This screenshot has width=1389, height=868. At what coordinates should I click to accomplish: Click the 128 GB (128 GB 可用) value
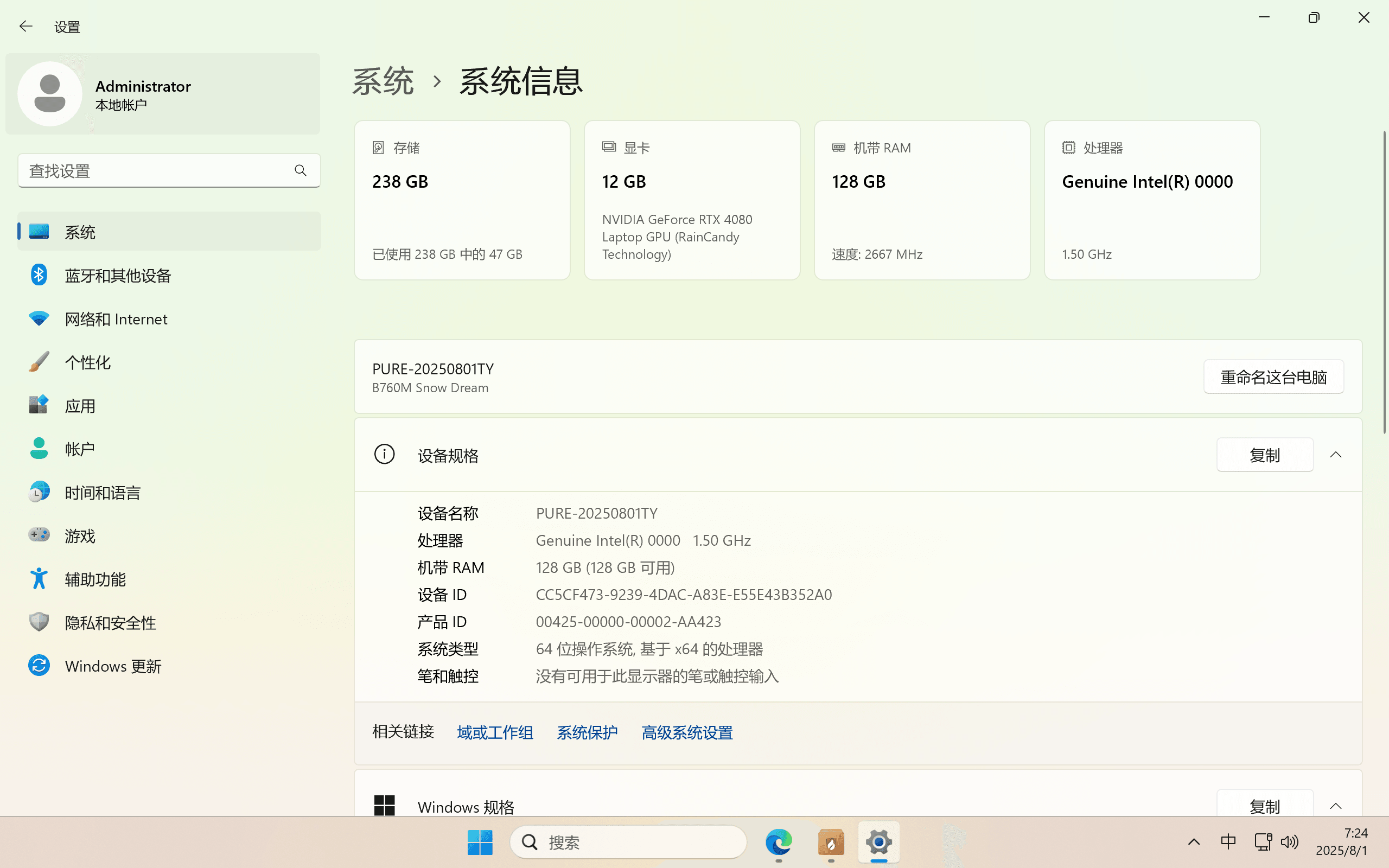coord(605,568)
